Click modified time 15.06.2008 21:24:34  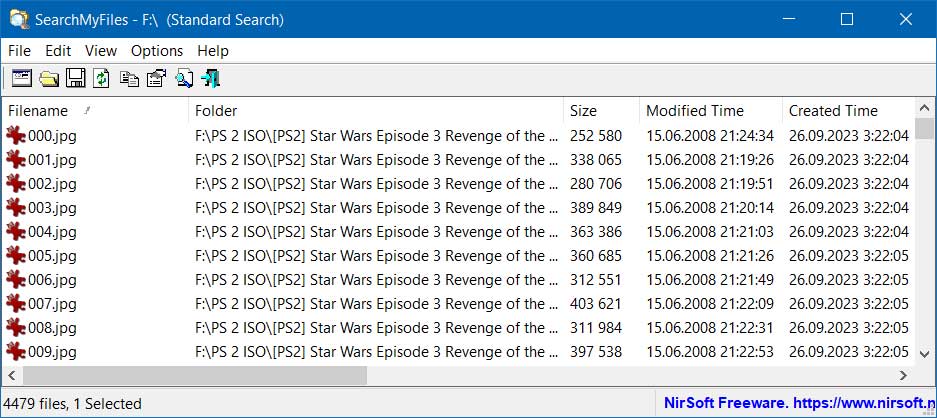pyautogui.click(x=710, y=136)
